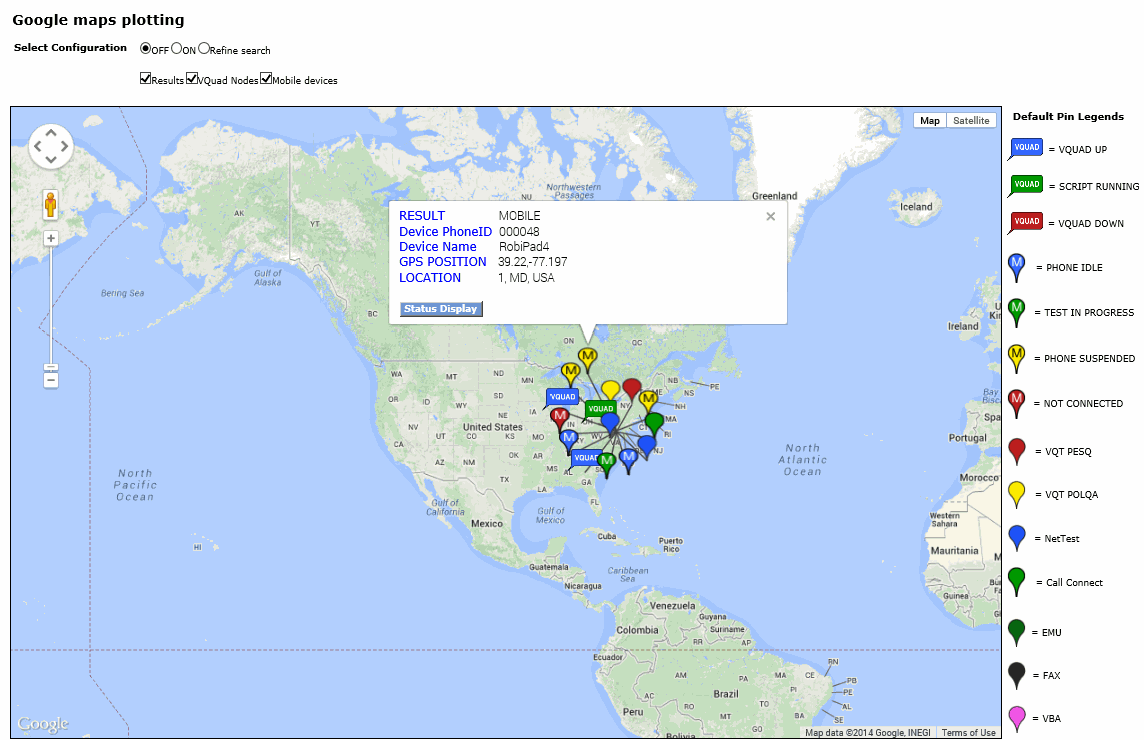The image size is (1144, 740).
Task: Pan the map right with the arrow control
Action: click(64, 146)
